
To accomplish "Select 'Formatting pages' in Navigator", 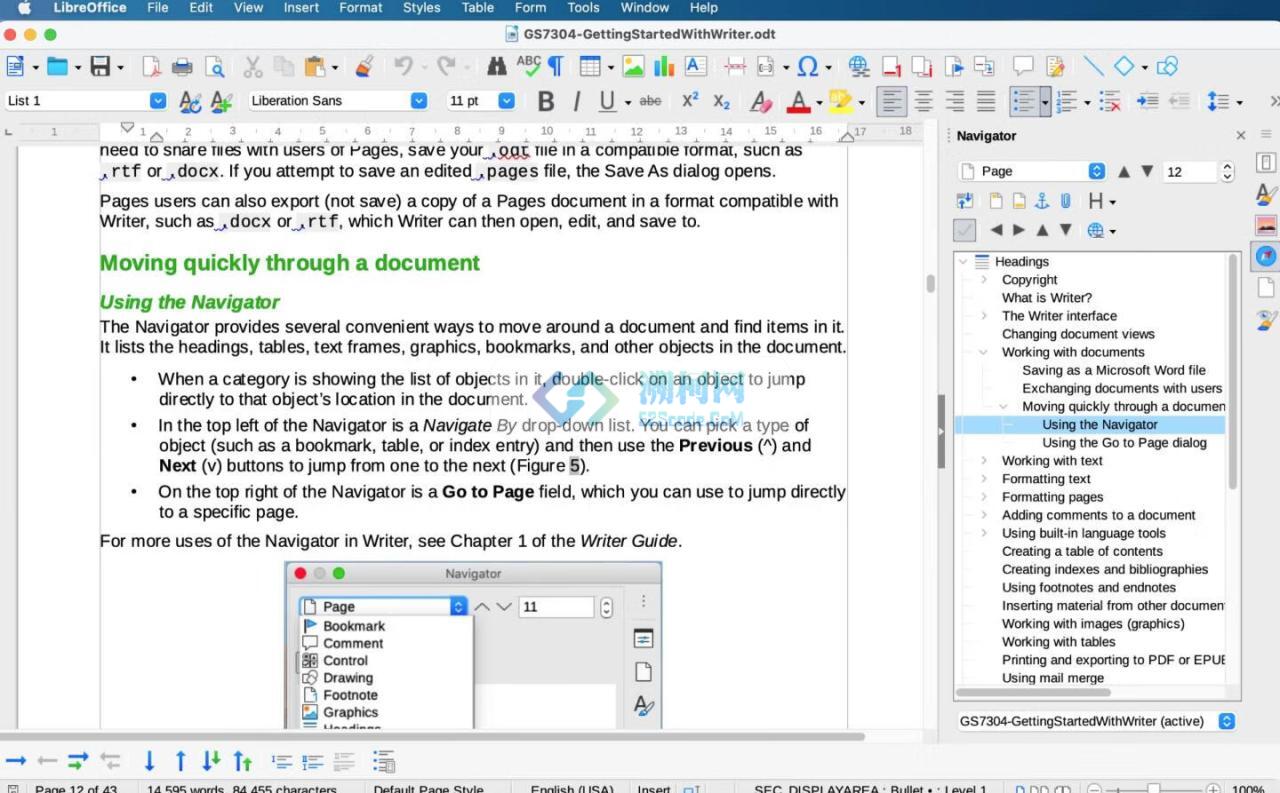I will (1053, 497).
